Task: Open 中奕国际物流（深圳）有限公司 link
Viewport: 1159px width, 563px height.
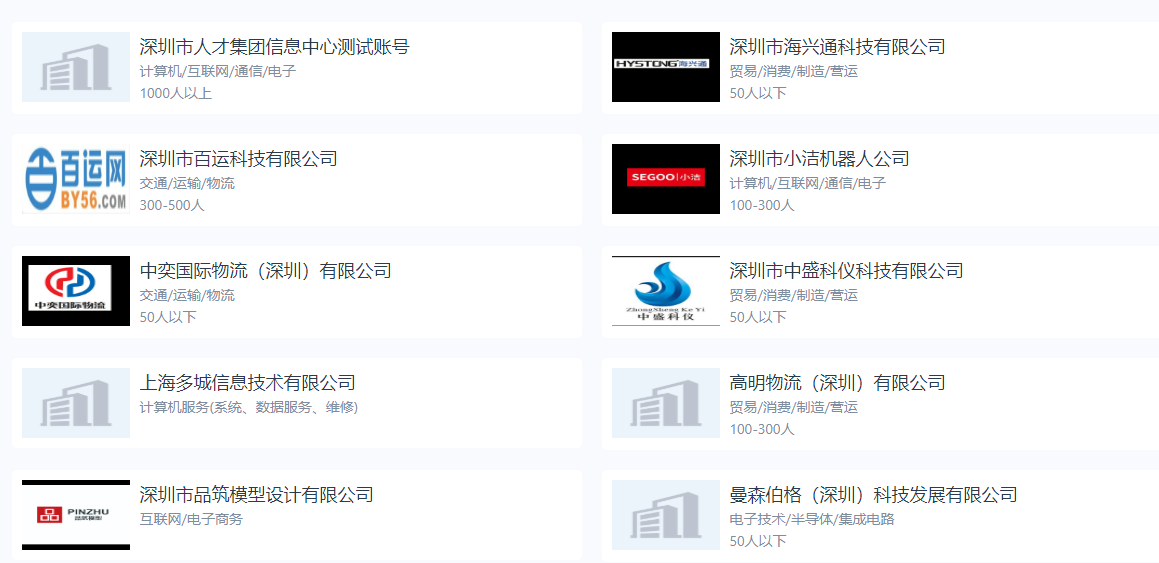Action: [265, 271]
